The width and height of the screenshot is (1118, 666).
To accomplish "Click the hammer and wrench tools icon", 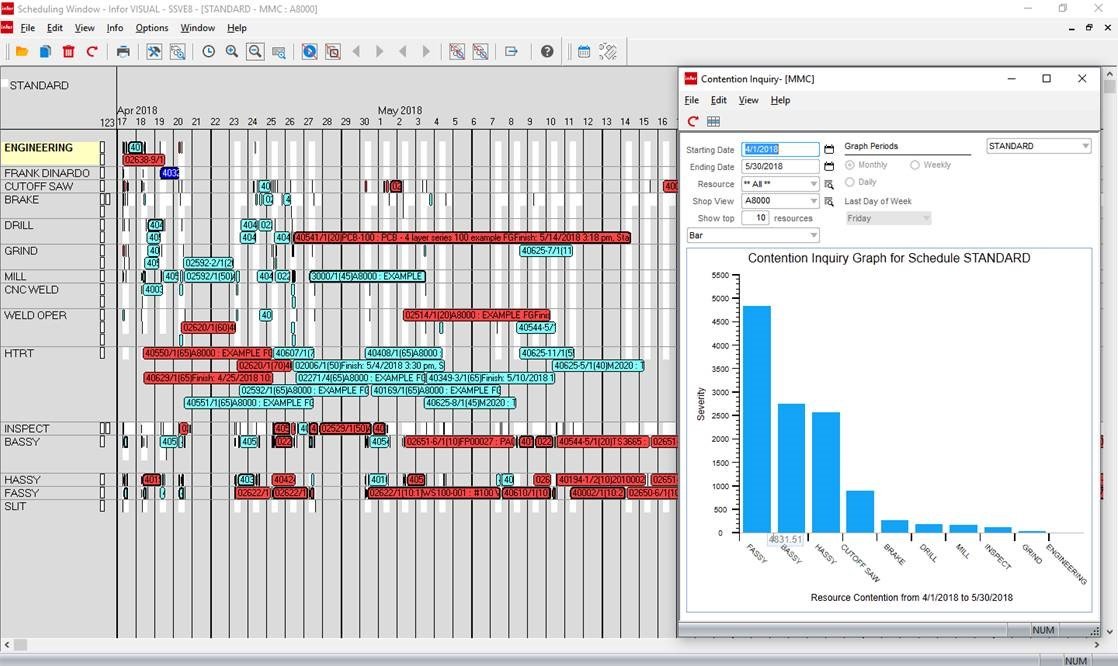I will 154,51.
